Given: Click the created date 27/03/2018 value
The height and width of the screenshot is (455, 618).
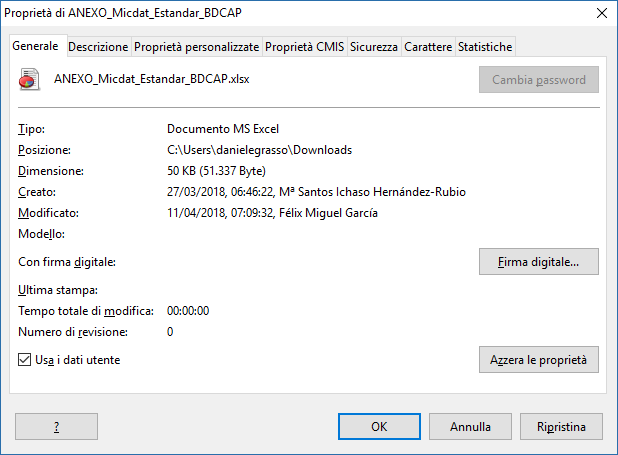Looking at the screenshot, I should [x=316, y=192].
